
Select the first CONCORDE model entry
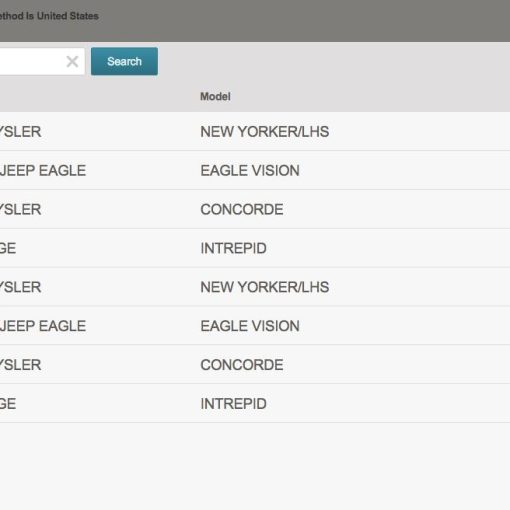[242, 209]
